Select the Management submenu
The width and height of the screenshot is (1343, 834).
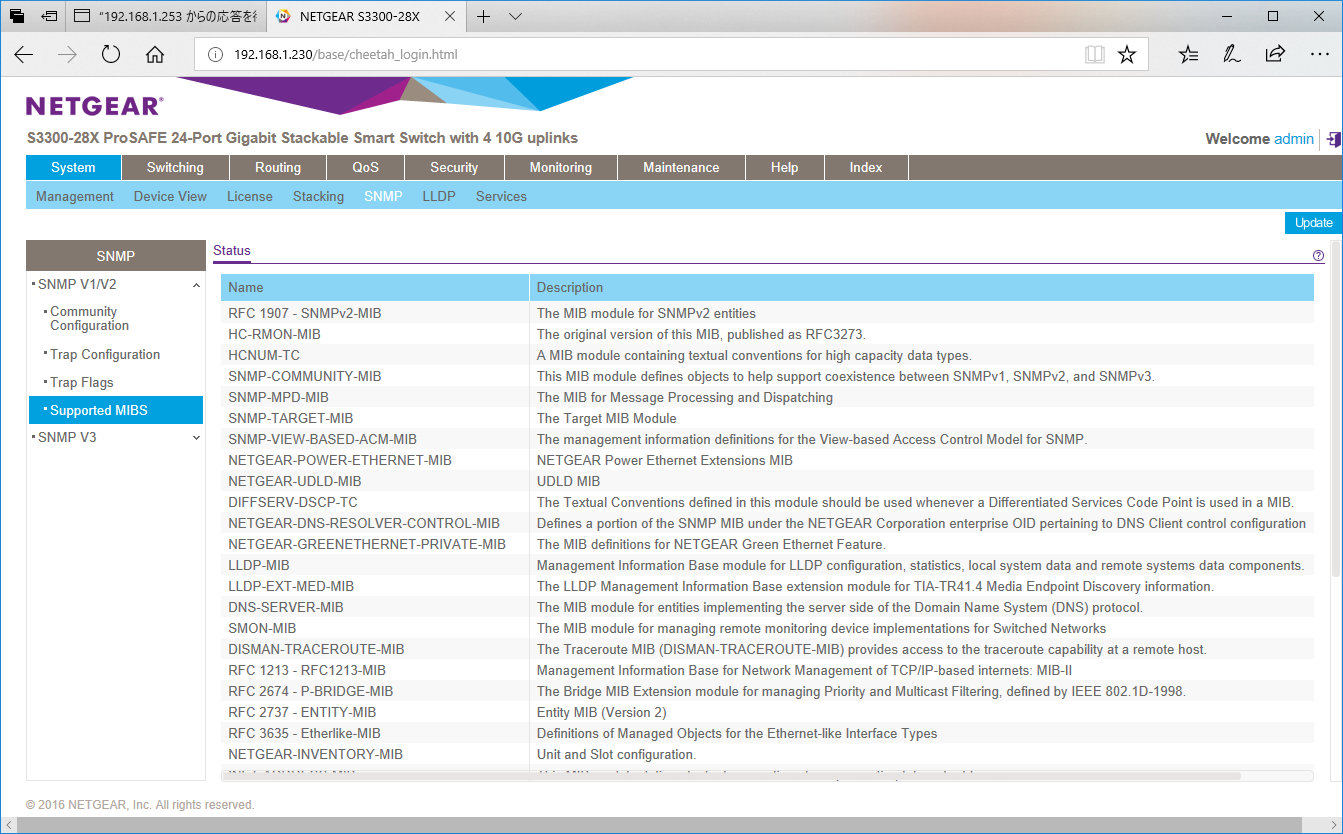coord(75,196)
